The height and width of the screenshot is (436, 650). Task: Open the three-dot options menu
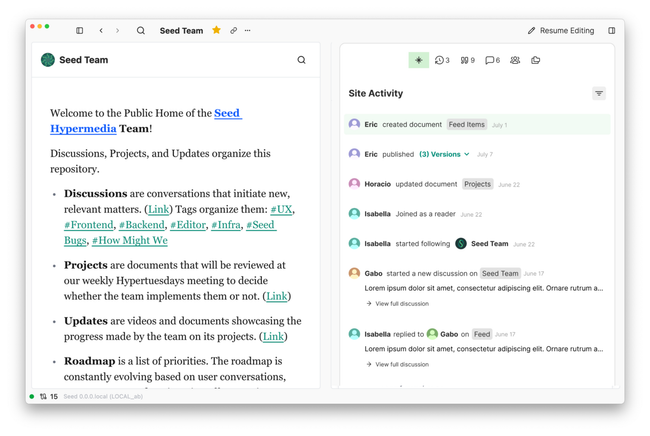point(248,31)
